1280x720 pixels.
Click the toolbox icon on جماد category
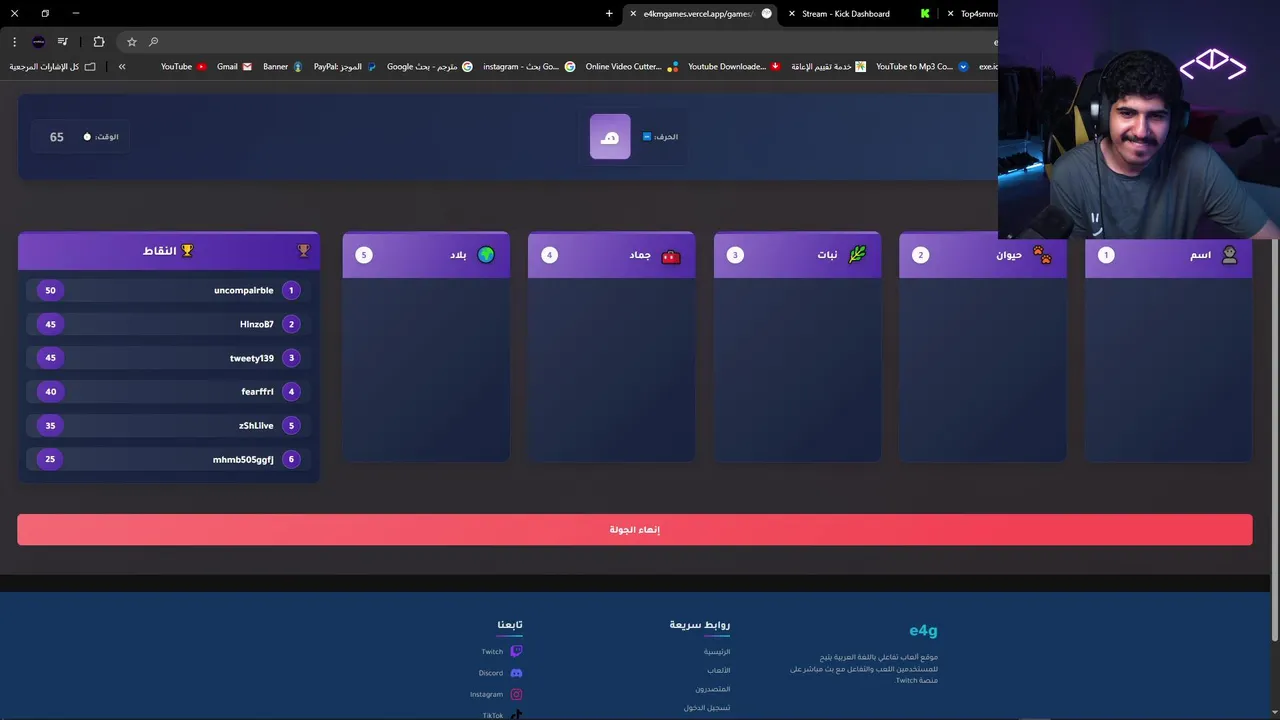coord(671,256)
